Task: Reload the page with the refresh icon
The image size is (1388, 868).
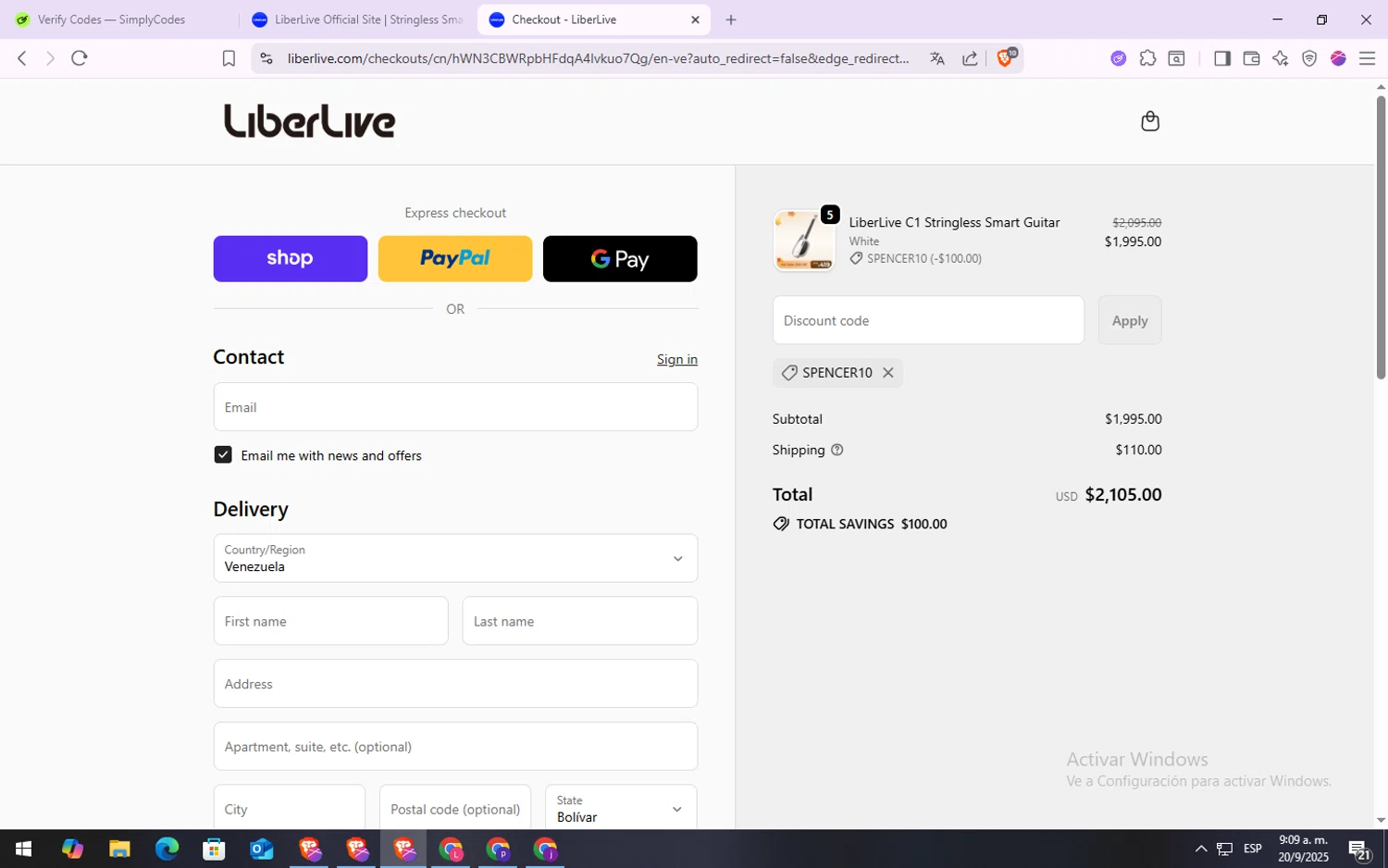Action: tap(80, 58)
